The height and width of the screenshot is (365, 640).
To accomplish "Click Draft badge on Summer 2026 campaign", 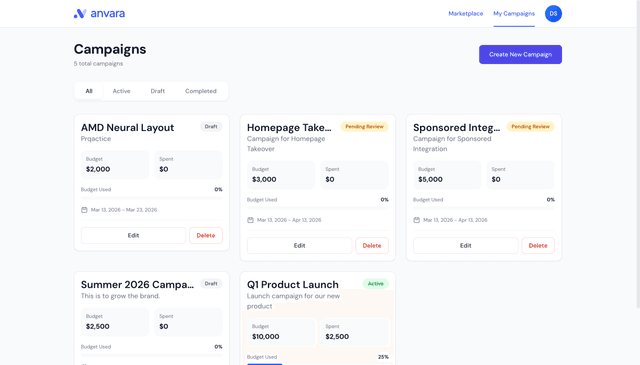I will [x=211, y=284].
